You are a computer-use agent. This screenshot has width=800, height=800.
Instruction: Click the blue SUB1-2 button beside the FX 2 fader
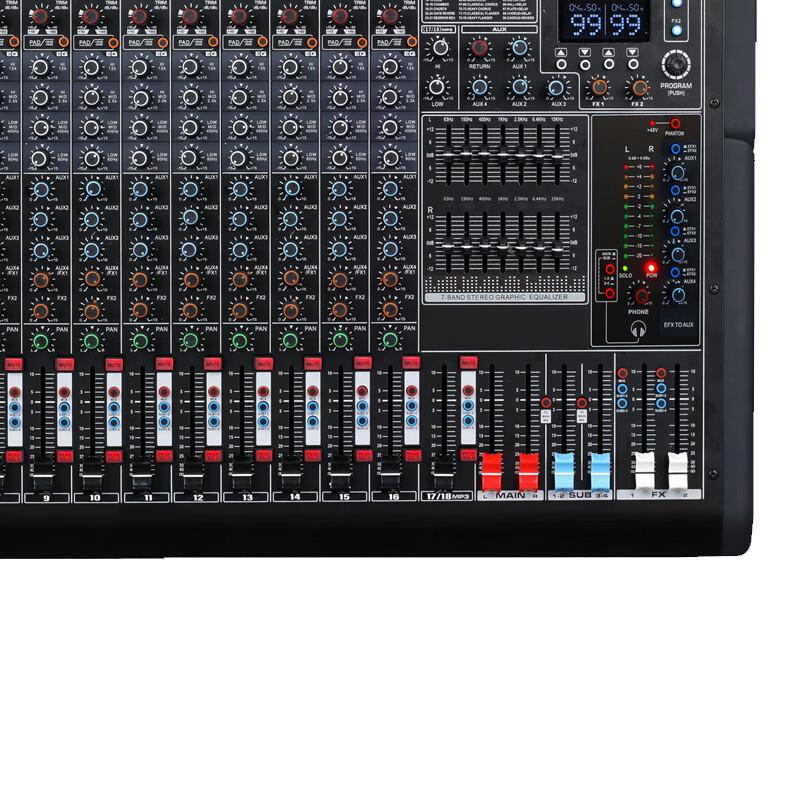click(661, 388)
